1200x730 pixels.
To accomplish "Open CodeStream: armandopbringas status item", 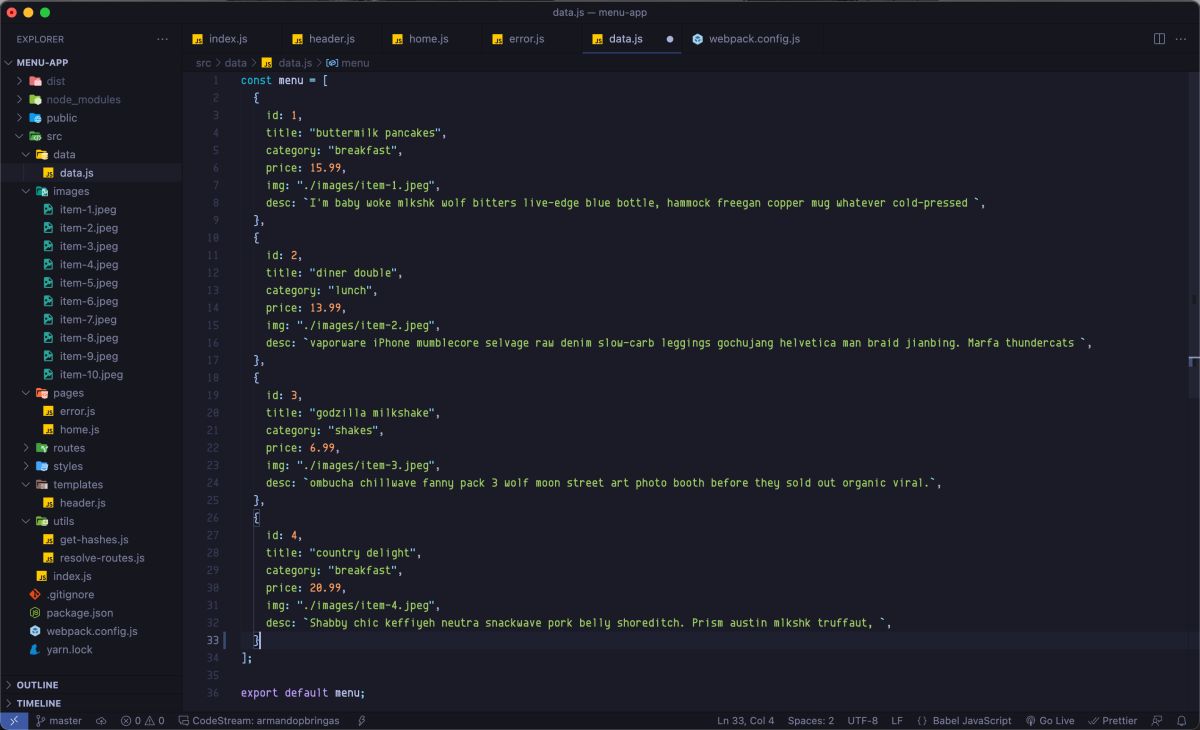I will 258,720.
